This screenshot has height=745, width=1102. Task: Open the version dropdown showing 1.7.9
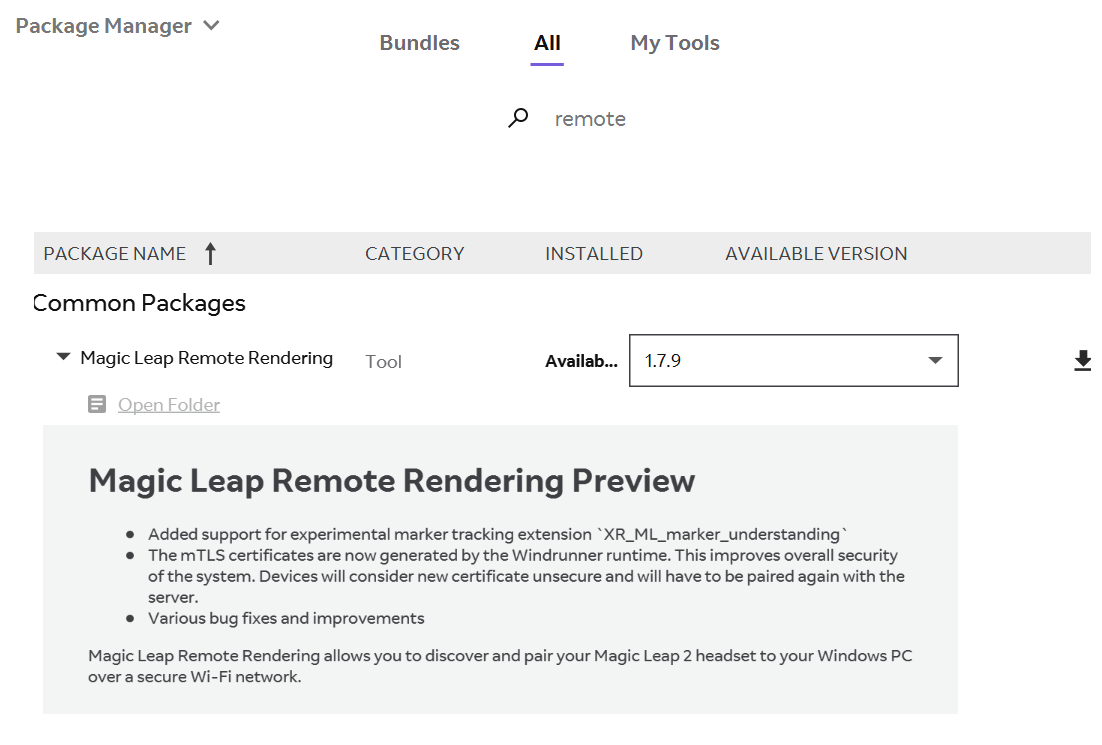934,360
